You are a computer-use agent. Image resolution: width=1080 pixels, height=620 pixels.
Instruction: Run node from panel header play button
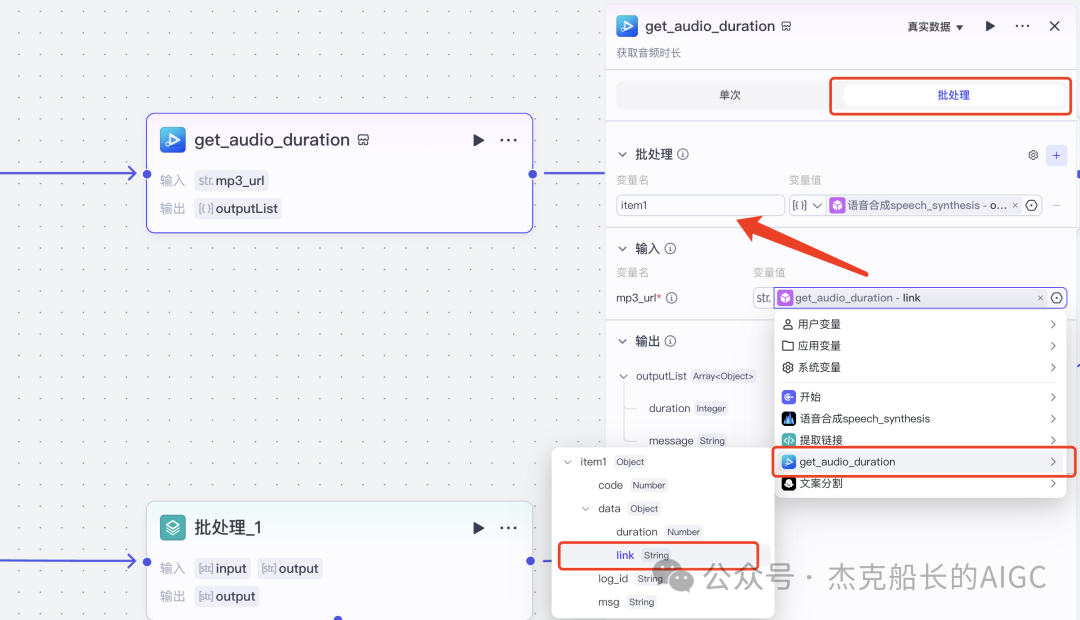tap(990, 26)
